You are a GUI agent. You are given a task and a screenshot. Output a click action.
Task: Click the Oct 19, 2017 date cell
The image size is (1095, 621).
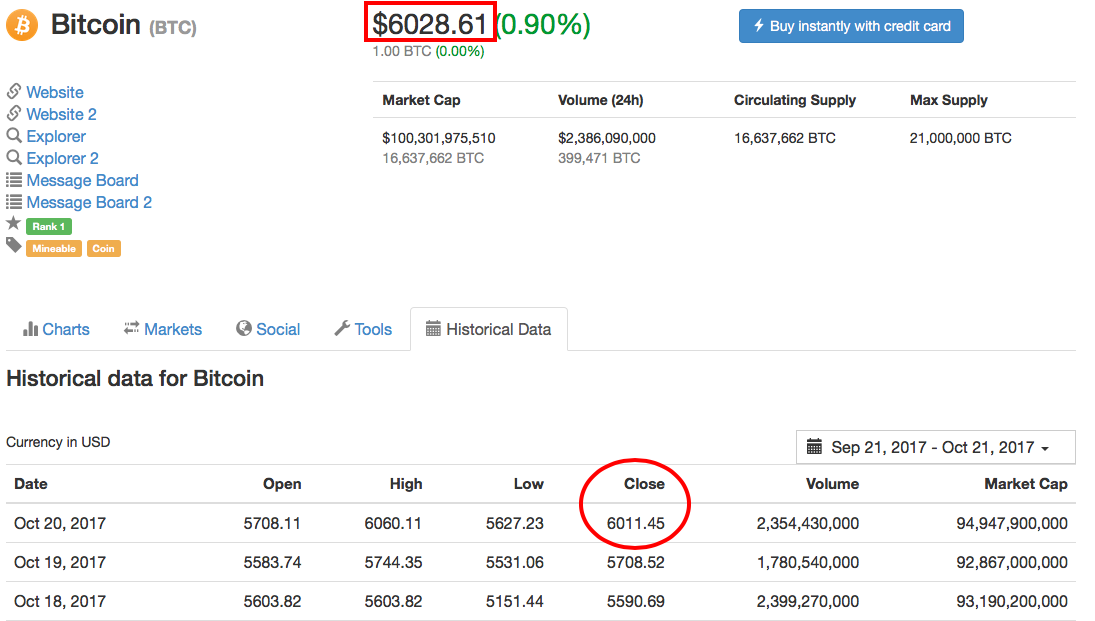pyautogui.click(x=60, y=562)
